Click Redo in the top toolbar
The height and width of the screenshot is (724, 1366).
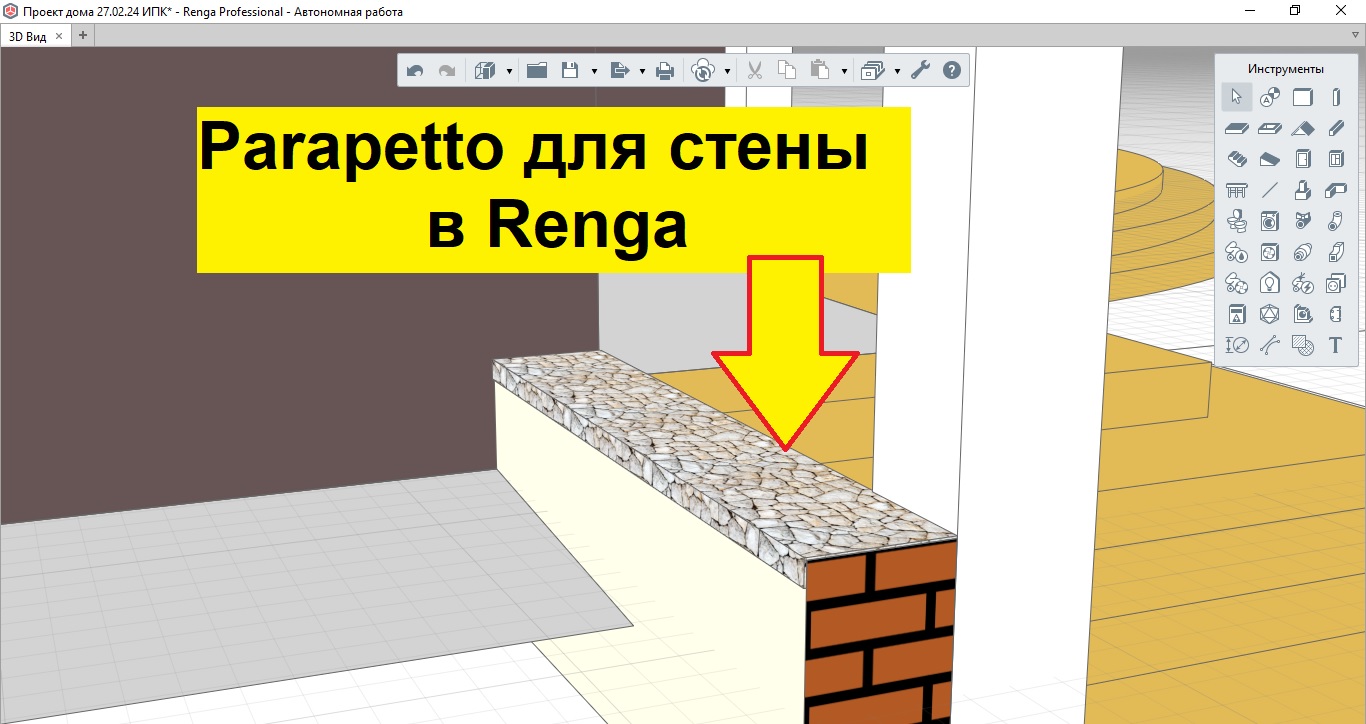447,71
